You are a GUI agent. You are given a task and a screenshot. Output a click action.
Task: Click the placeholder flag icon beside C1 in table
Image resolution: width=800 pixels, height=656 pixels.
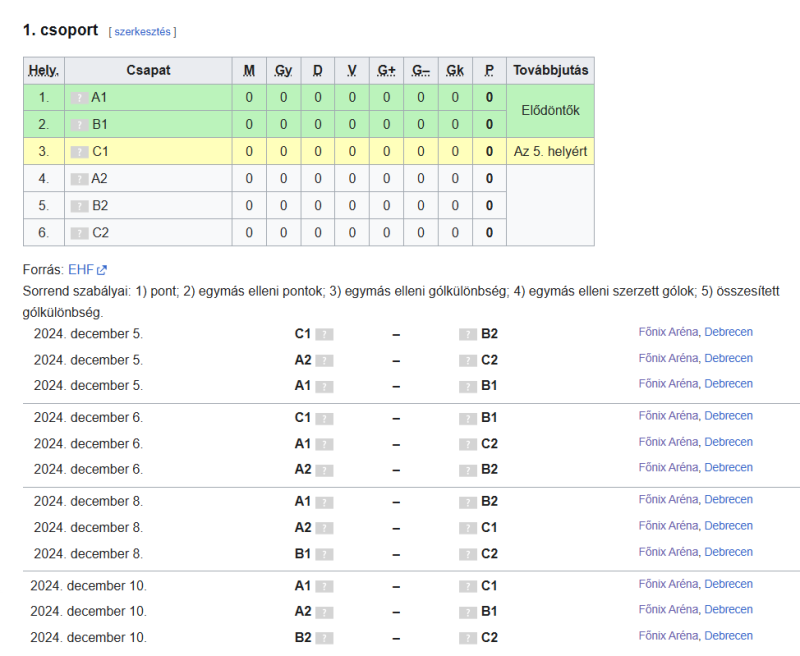[x=79, y=152]
